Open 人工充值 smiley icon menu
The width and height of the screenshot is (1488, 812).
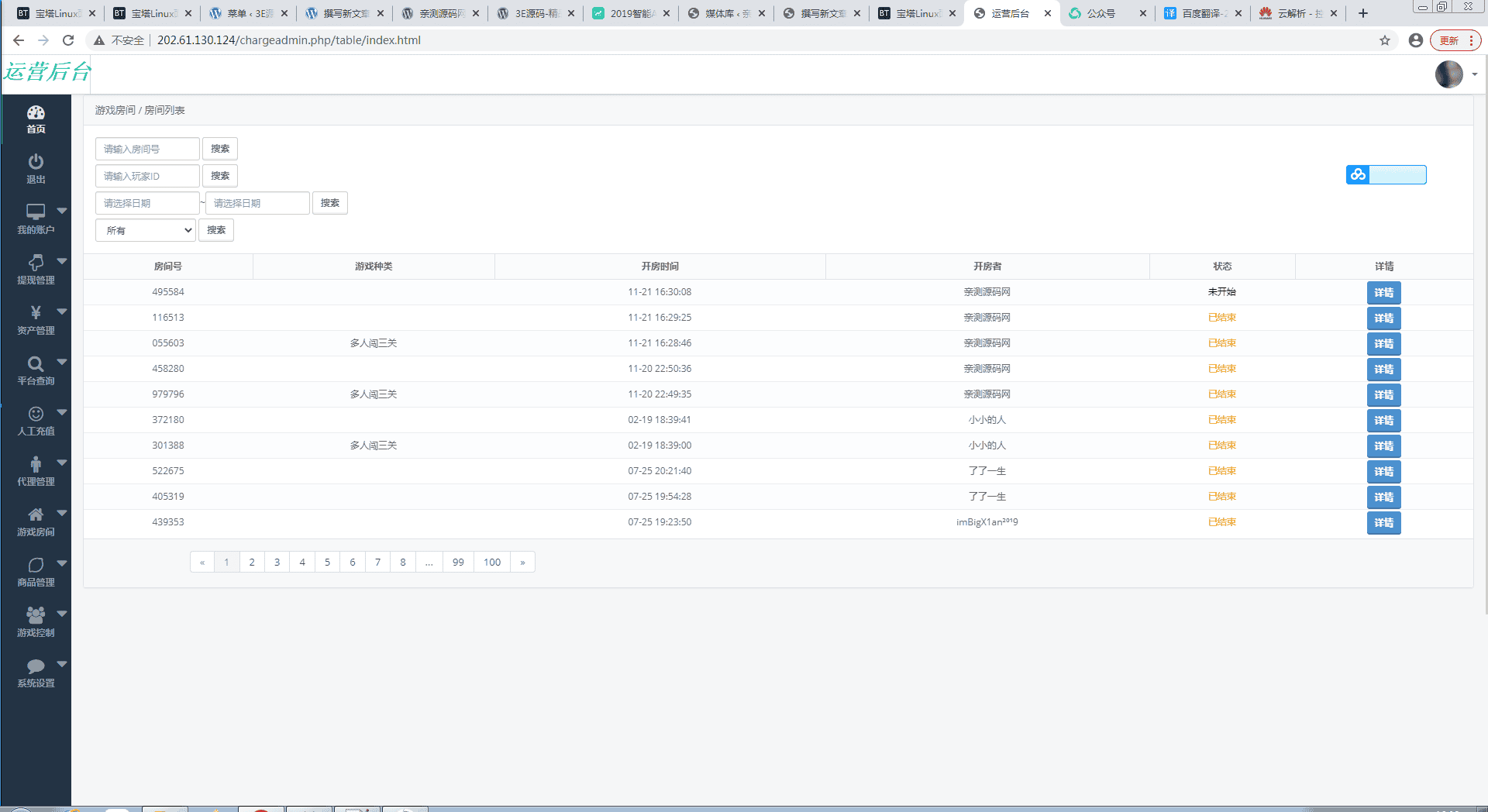(x=36, y=414)
